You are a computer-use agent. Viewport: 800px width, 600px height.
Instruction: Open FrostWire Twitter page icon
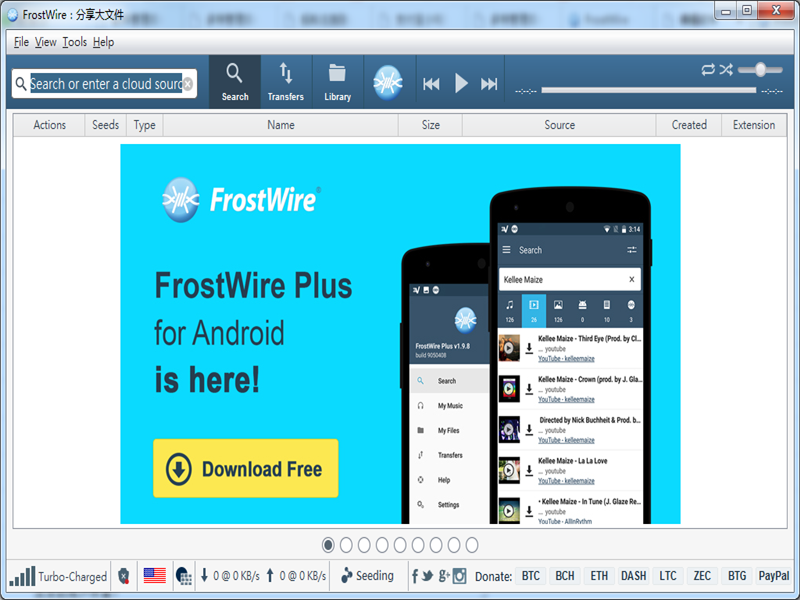coord(428,576)
